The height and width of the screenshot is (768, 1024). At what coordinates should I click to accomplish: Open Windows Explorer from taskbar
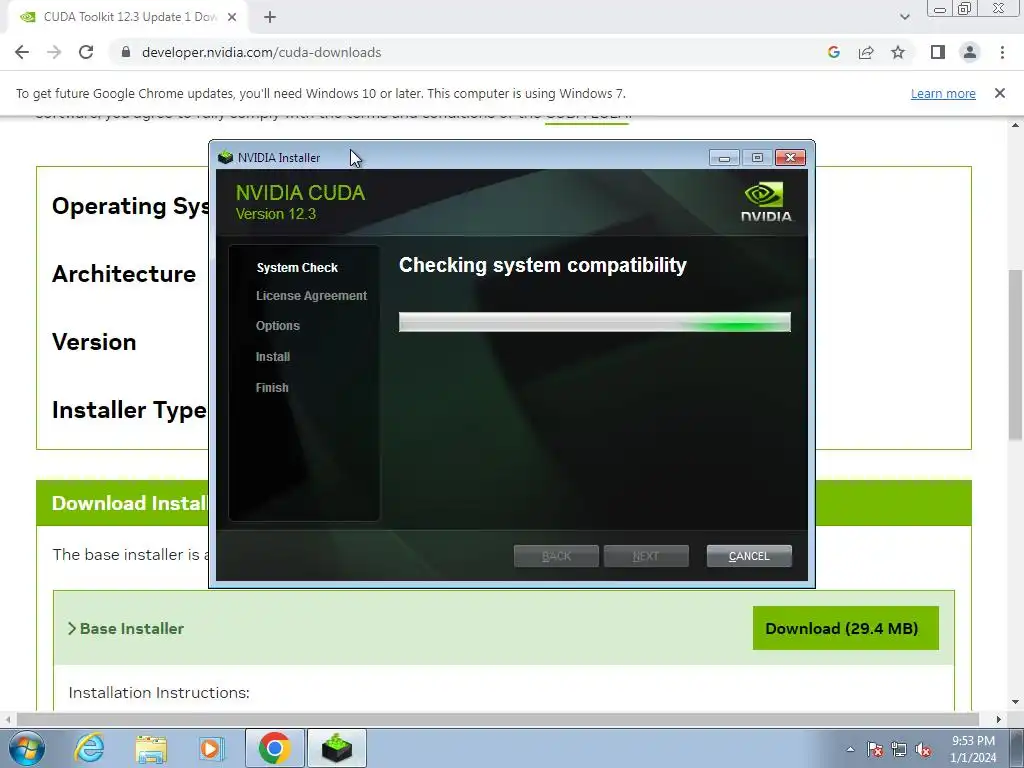[151, 748]
